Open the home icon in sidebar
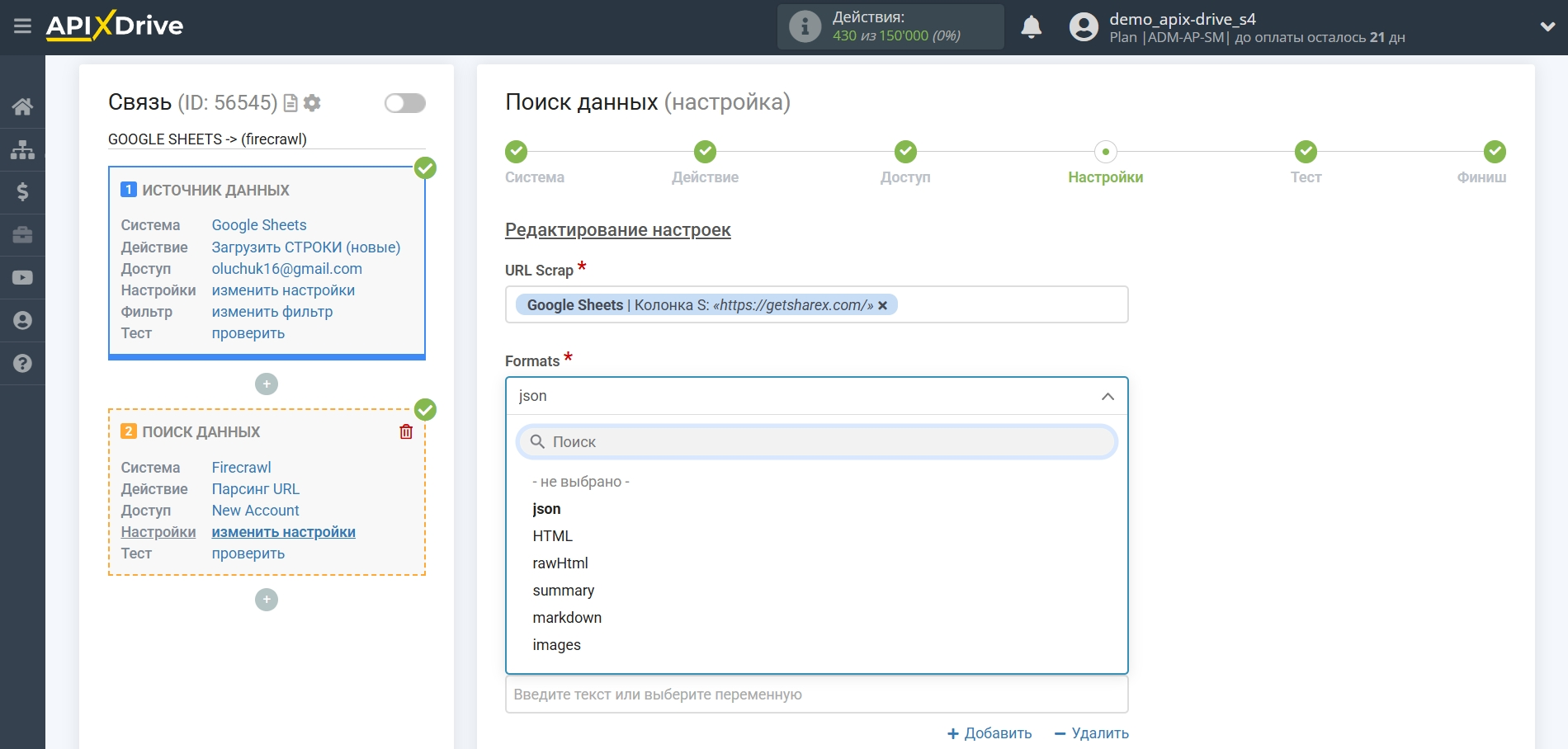 pyautogui.click(x=22, y=106)
